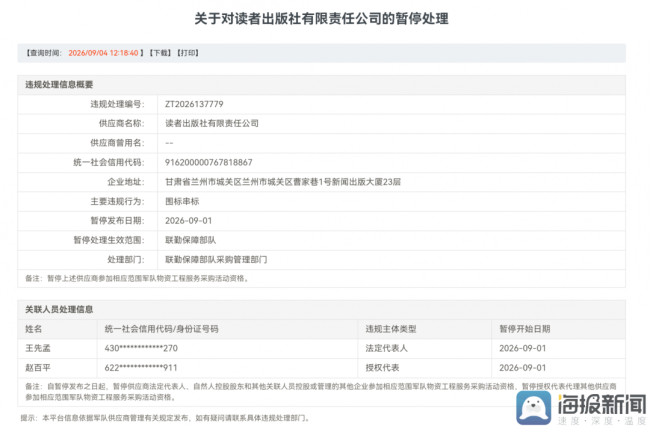
Task: Select the name 赵百平
Action: click(x=38, y=368)
